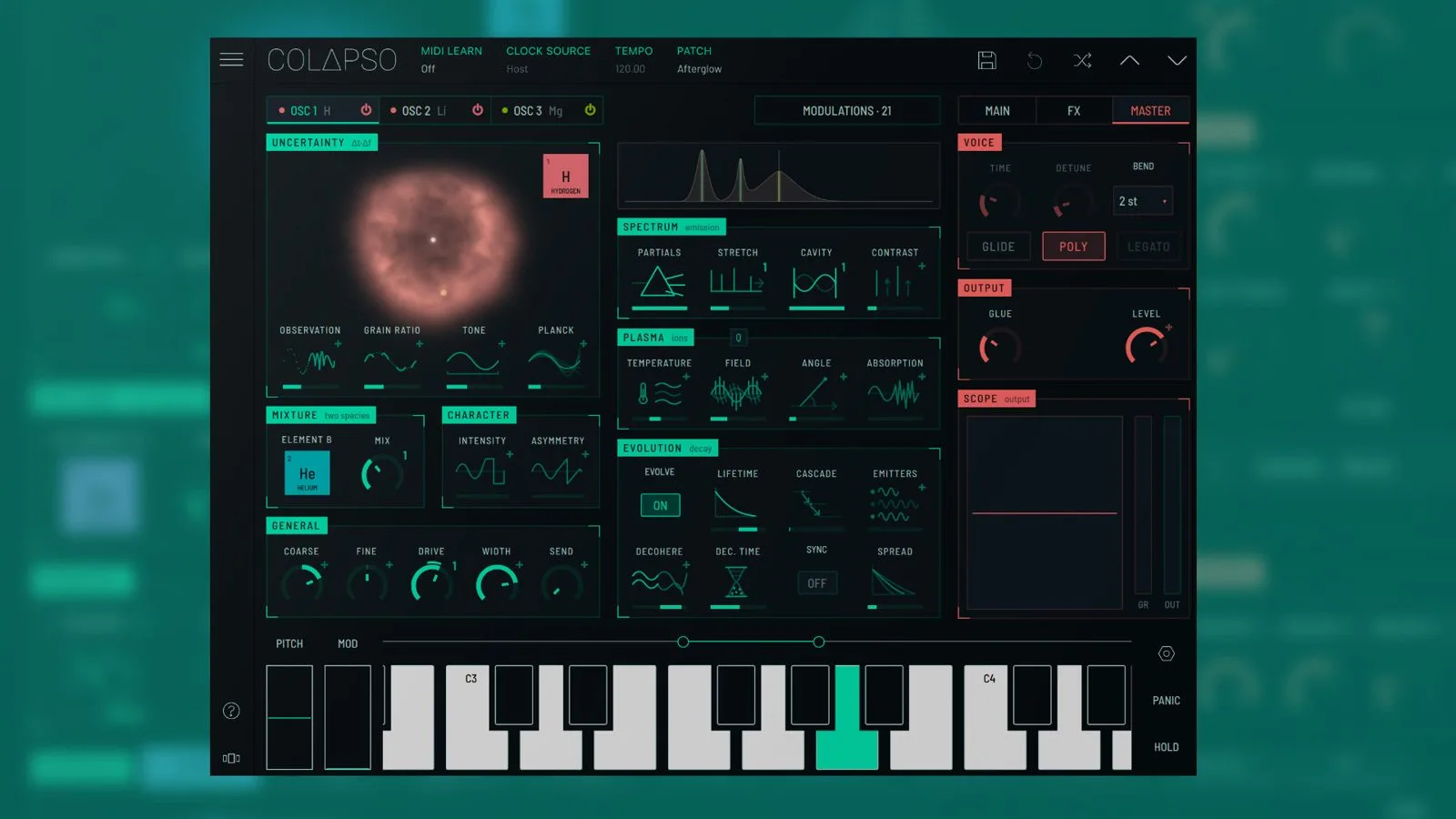The height and width of the screenshot is (819, 1456).
Task: Click the Decohere wave icon
Action: coord(660,581)
